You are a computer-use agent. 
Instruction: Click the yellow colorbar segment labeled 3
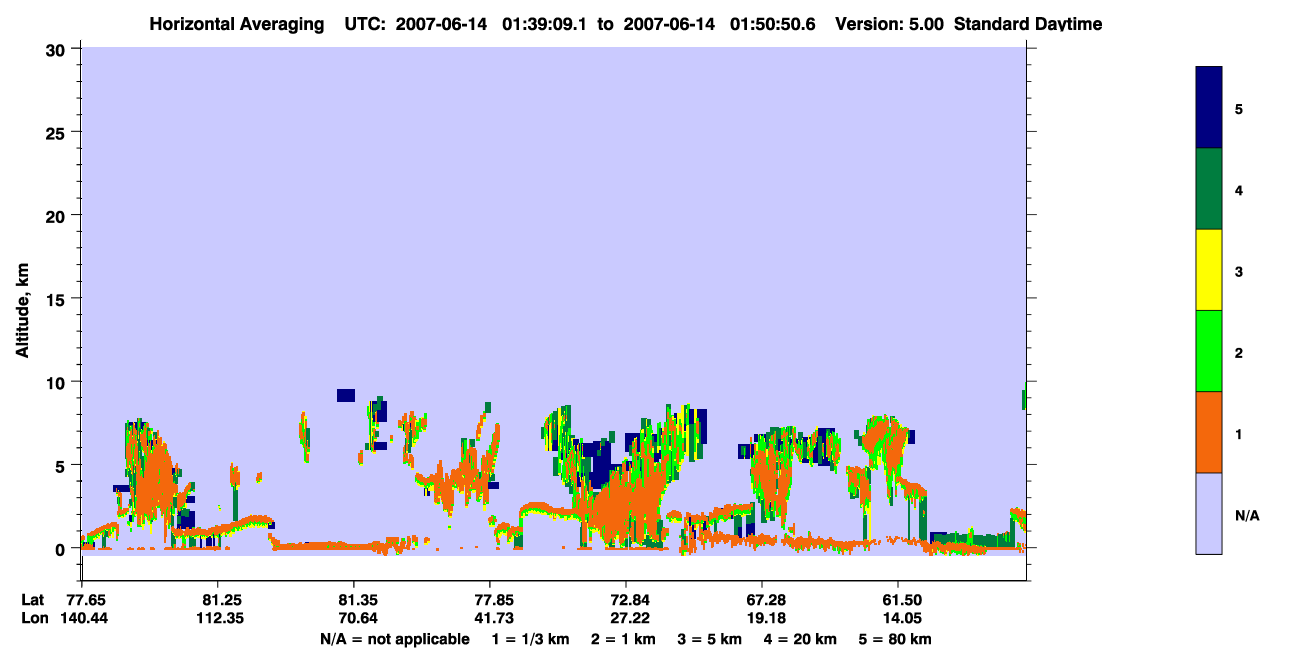click(1209, 270)
